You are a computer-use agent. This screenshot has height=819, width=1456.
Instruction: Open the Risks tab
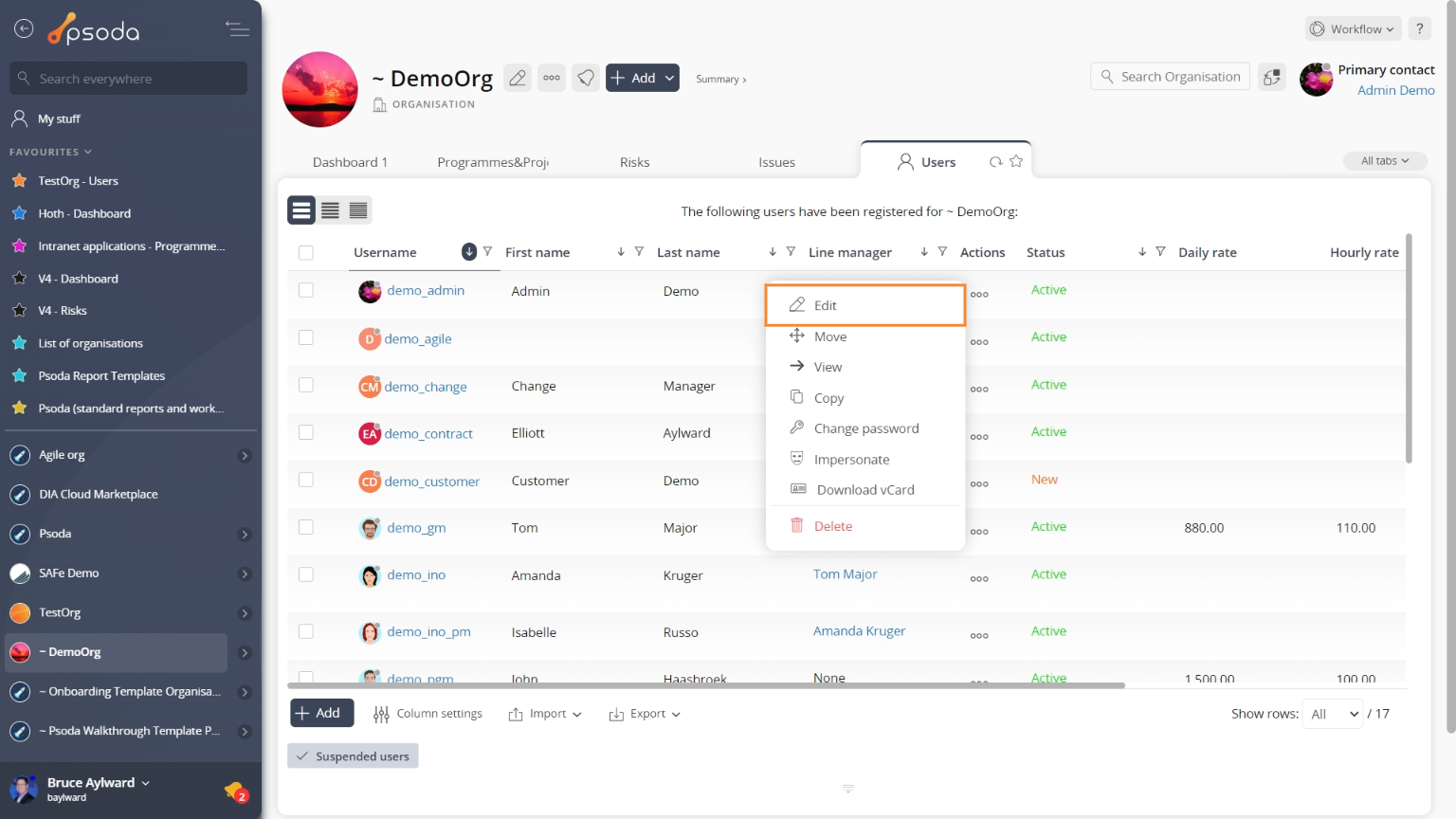pos(634,162)
